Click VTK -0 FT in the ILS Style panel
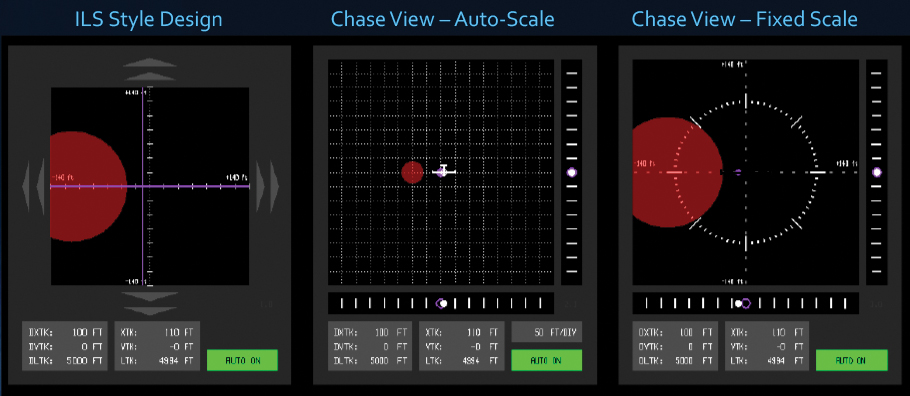Screen dimensions: 910x396 pos(157,347)
